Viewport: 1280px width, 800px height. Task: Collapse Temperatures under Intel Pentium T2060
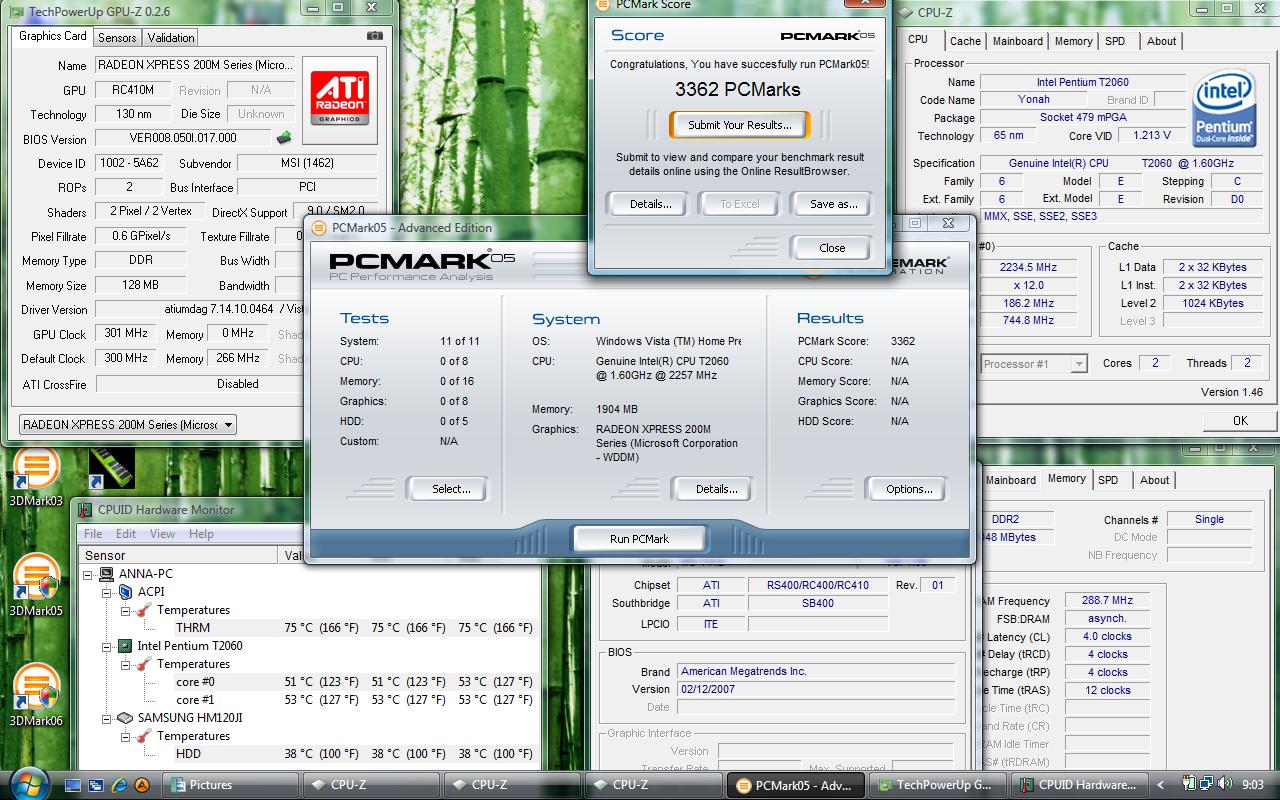(126, 665)
